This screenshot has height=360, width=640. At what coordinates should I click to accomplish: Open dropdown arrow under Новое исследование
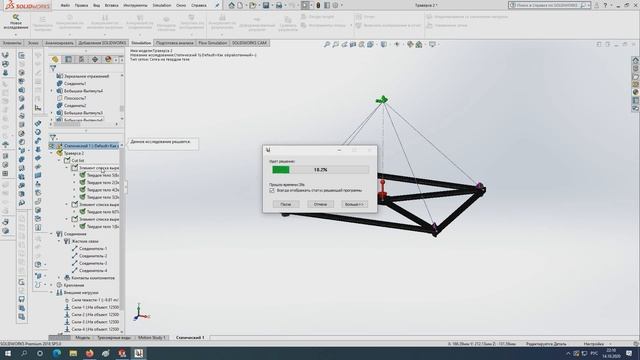16,34
